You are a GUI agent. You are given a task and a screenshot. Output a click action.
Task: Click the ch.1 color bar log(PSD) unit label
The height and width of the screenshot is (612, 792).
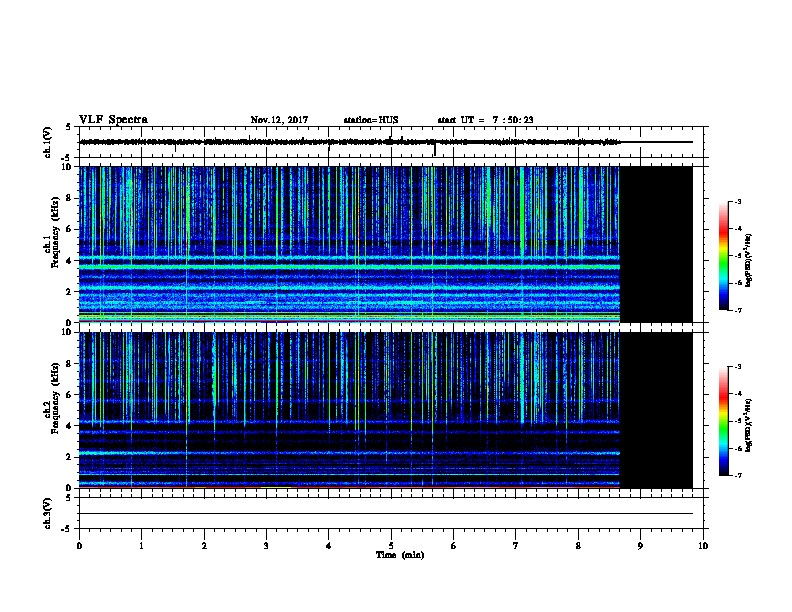pyautogui.click(x=749, y=261)
